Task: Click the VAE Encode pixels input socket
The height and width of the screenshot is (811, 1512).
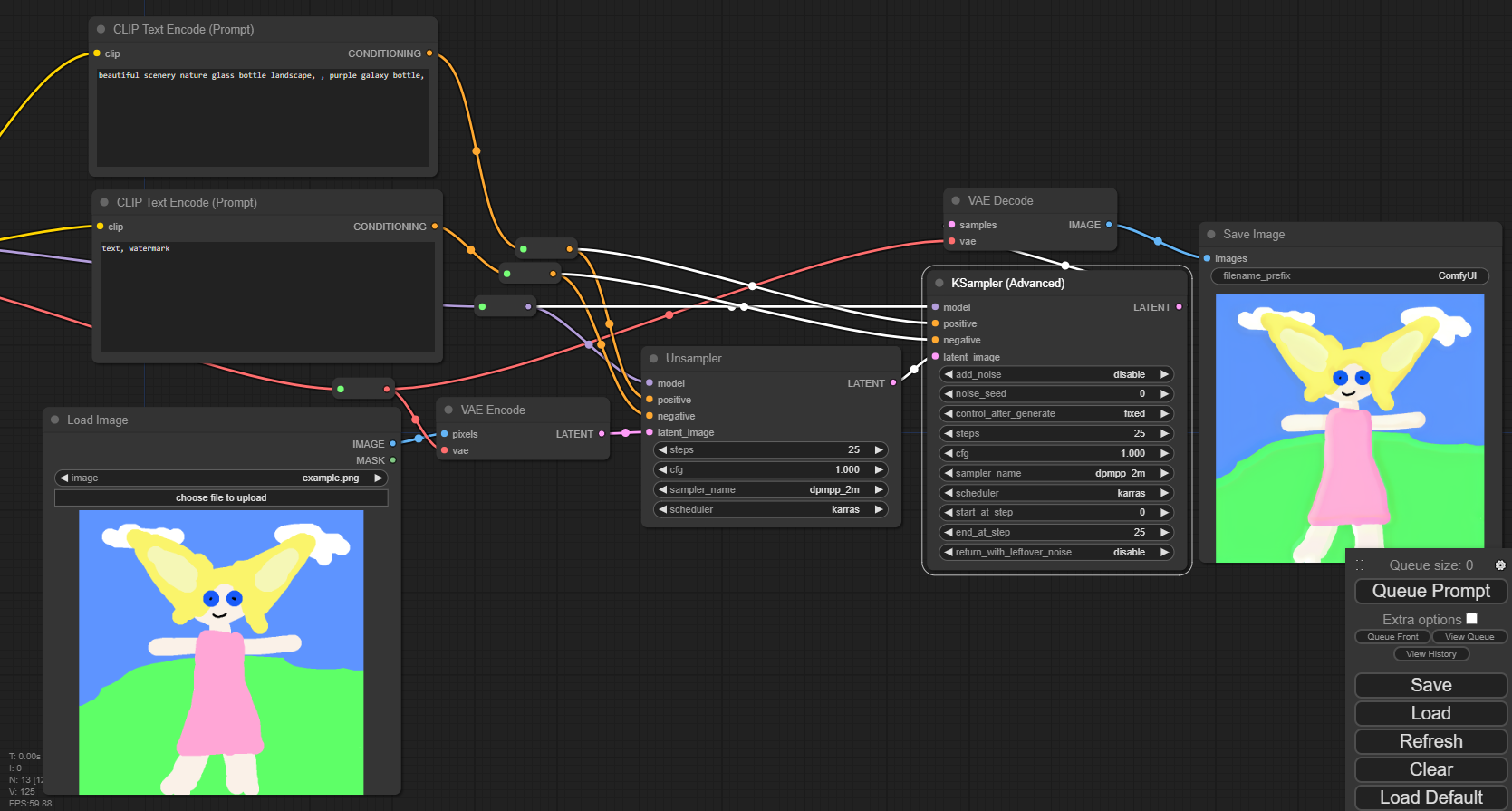Action: tap(445, 434)
